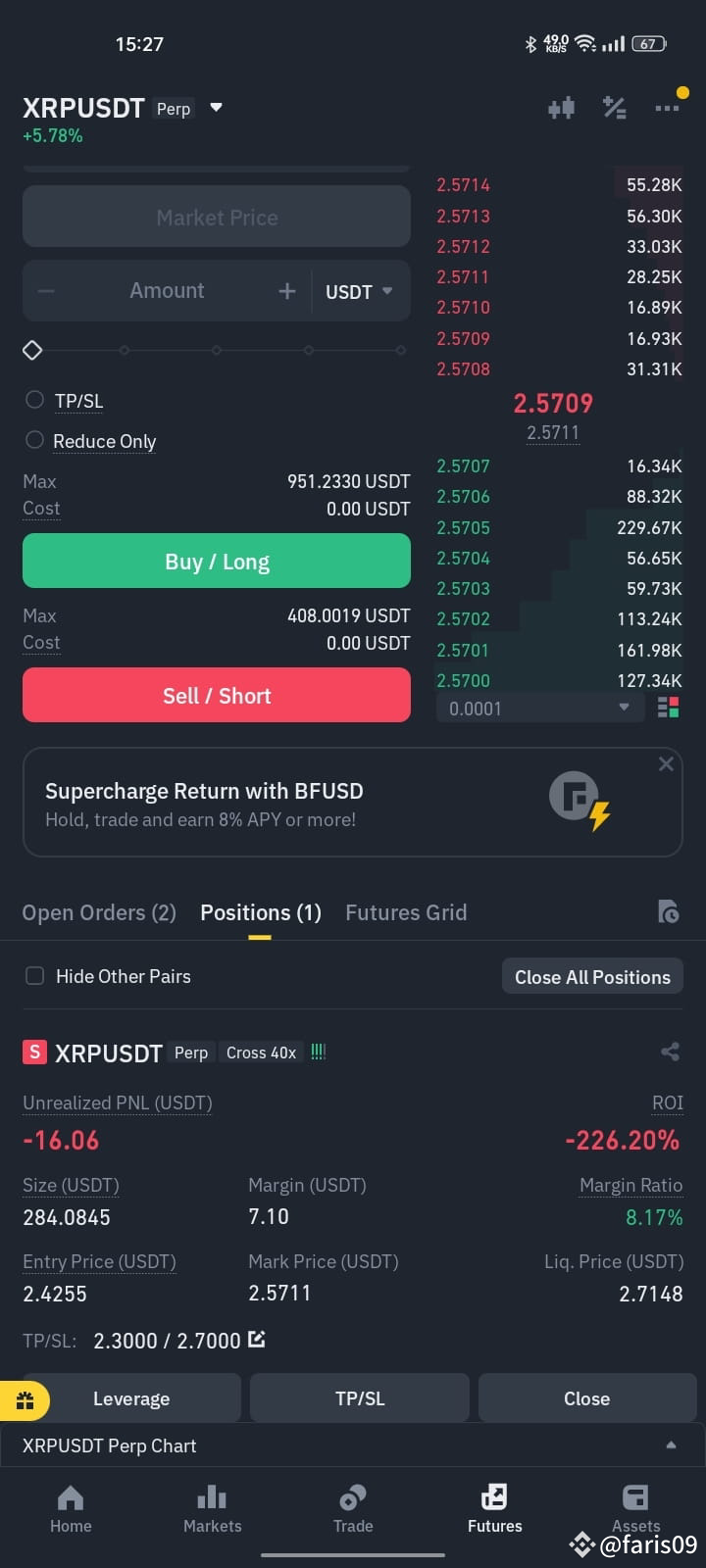
Task: Click the amount percentage slider handle
Action: pos(32,350)
